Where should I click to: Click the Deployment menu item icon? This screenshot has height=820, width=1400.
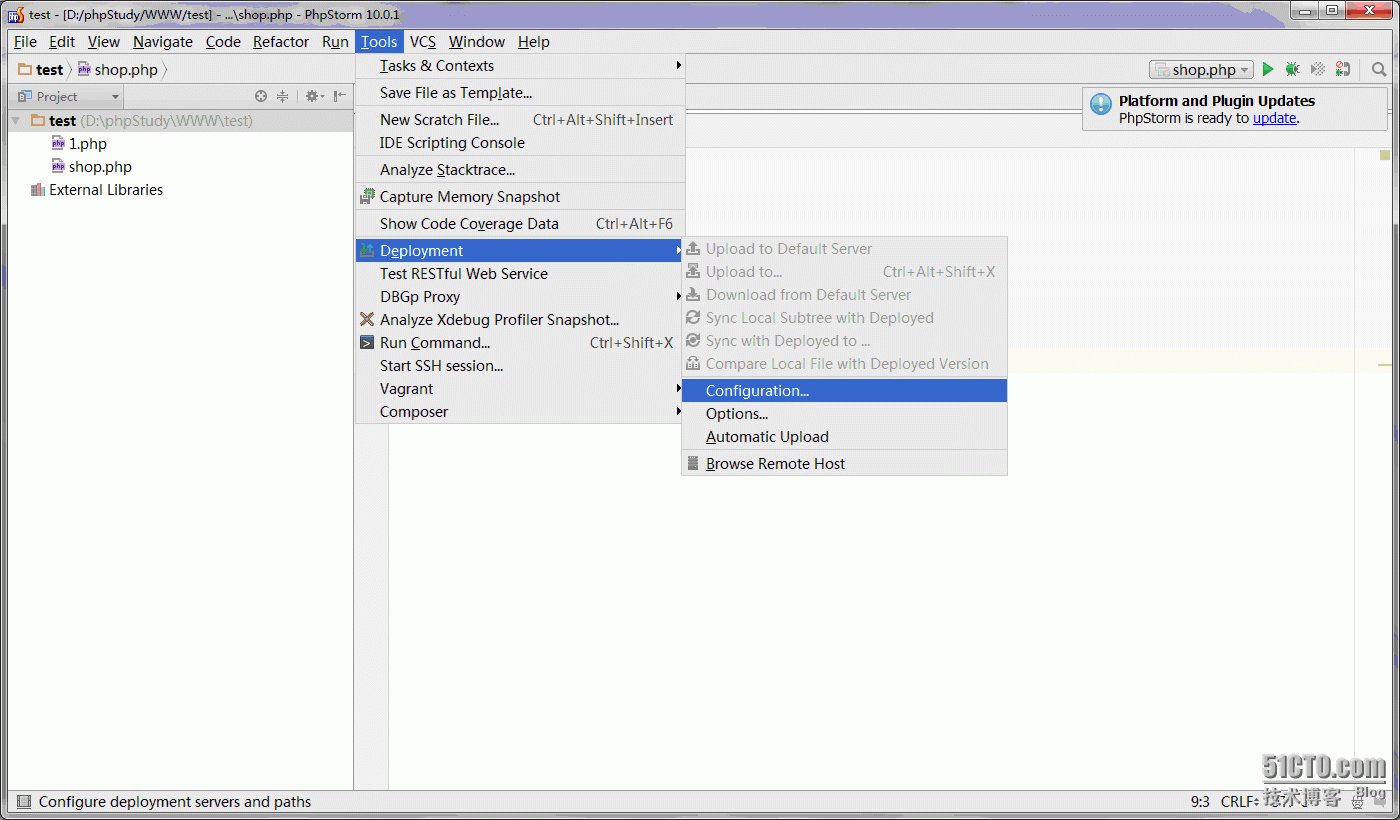[367, 250]
